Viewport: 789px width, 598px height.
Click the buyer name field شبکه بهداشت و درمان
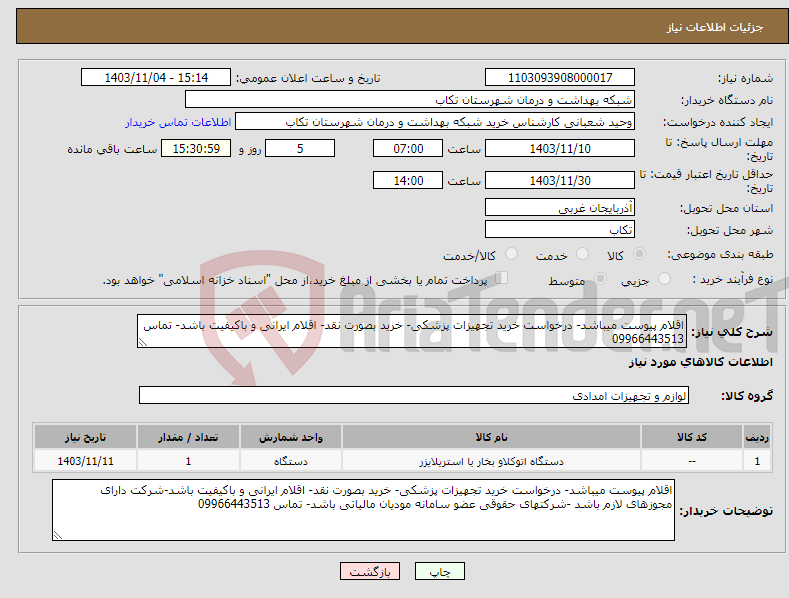pyautogui.click(x=410, y=99)
